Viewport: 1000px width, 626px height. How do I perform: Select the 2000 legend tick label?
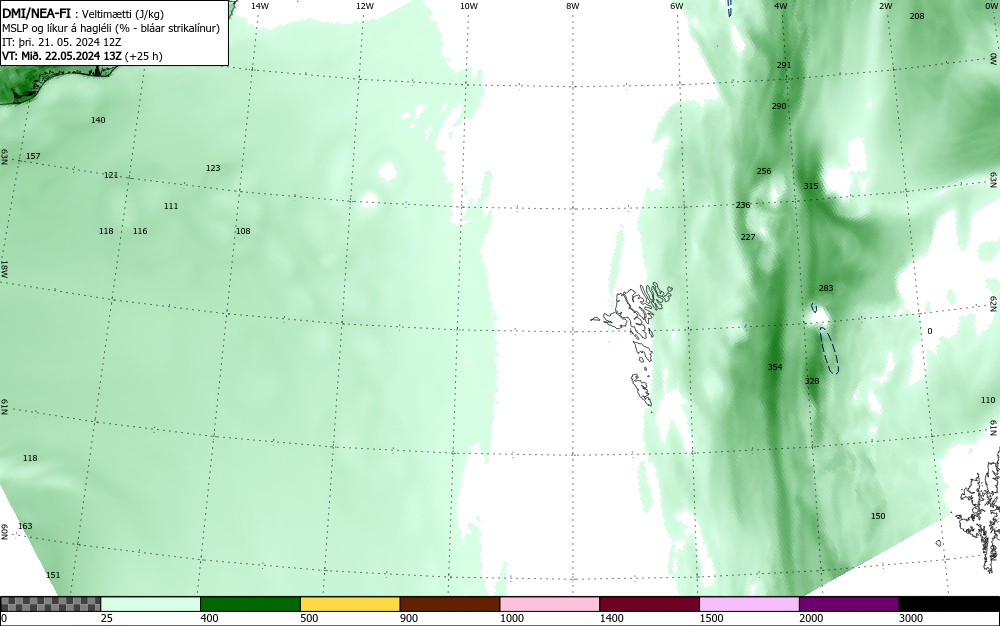[x=811, y=618]
